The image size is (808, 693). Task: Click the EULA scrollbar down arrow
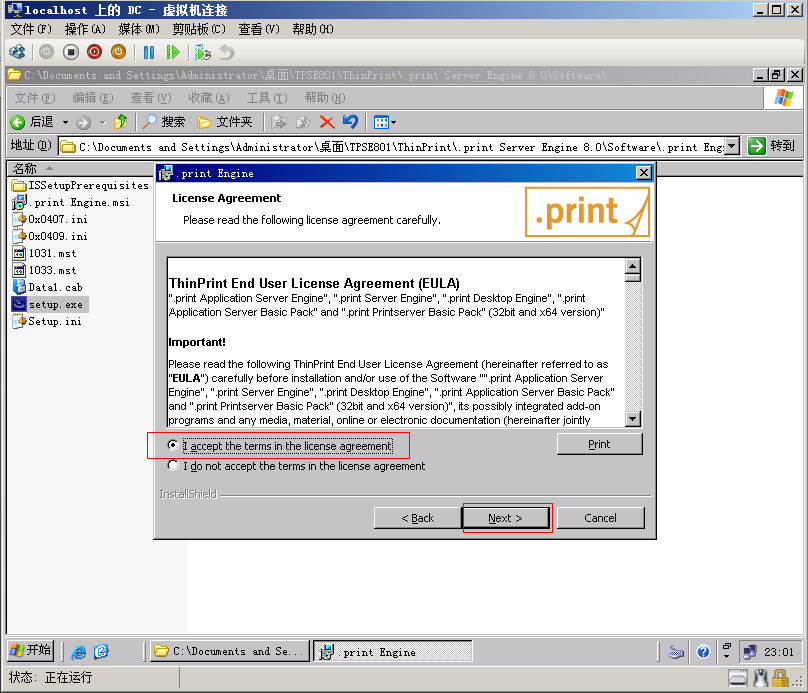tap(633, 418)
